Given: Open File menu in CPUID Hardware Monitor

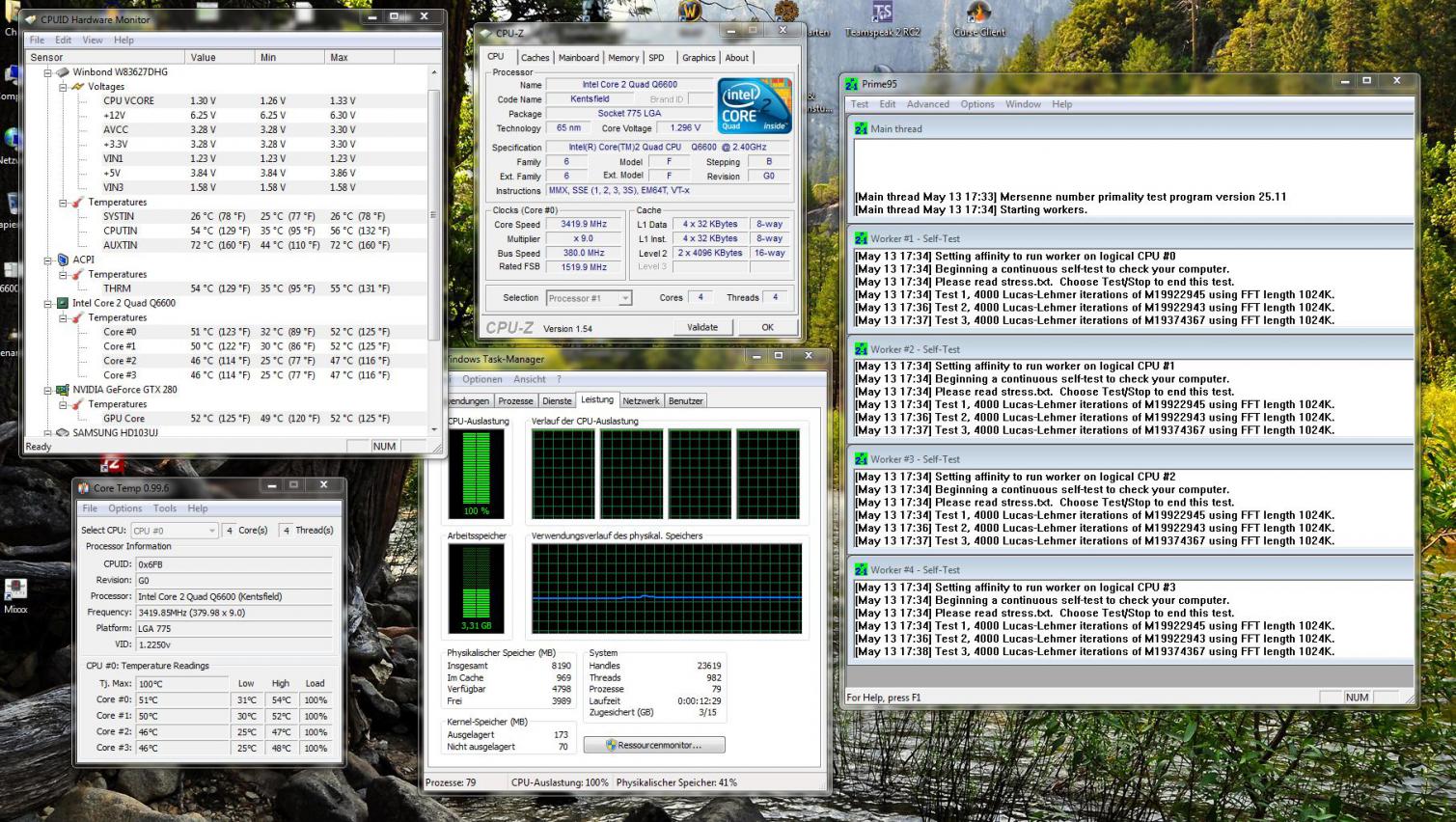Looking at the screenshot, I should click(x=37, y=41).
